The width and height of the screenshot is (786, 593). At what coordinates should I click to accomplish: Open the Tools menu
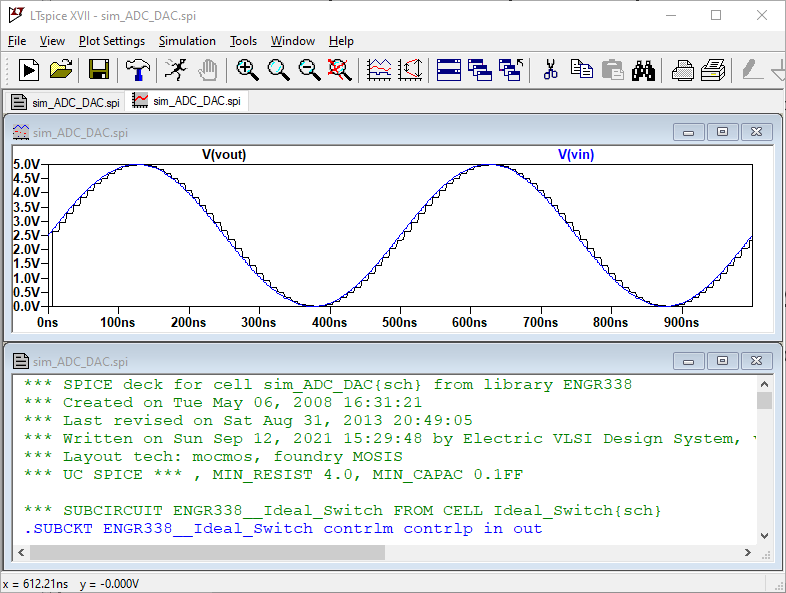click(243, 41)
